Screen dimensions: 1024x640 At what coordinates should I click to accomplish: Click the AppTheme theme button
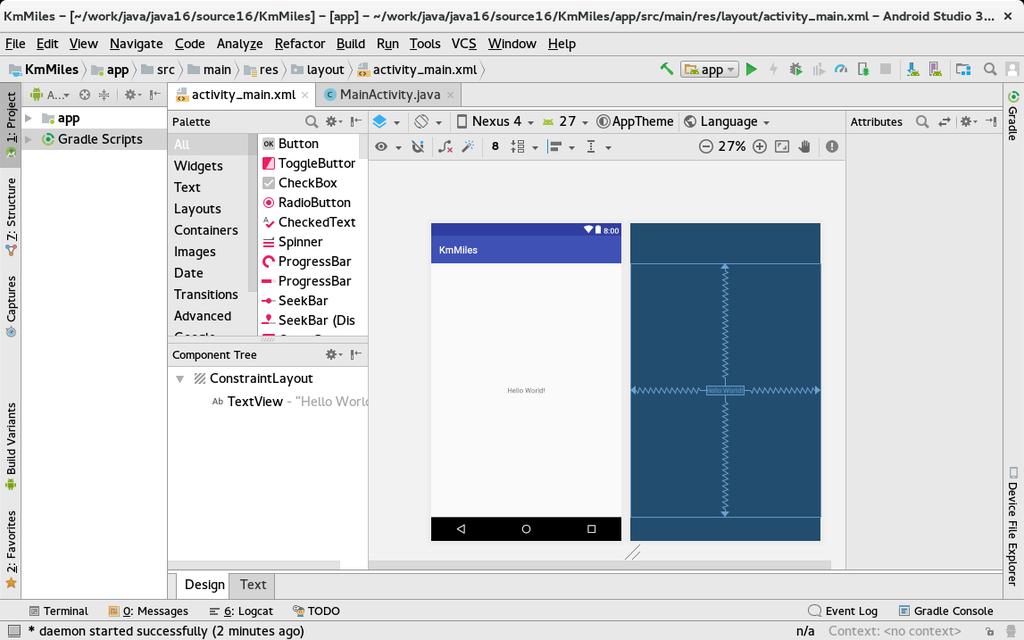point(635,121)
